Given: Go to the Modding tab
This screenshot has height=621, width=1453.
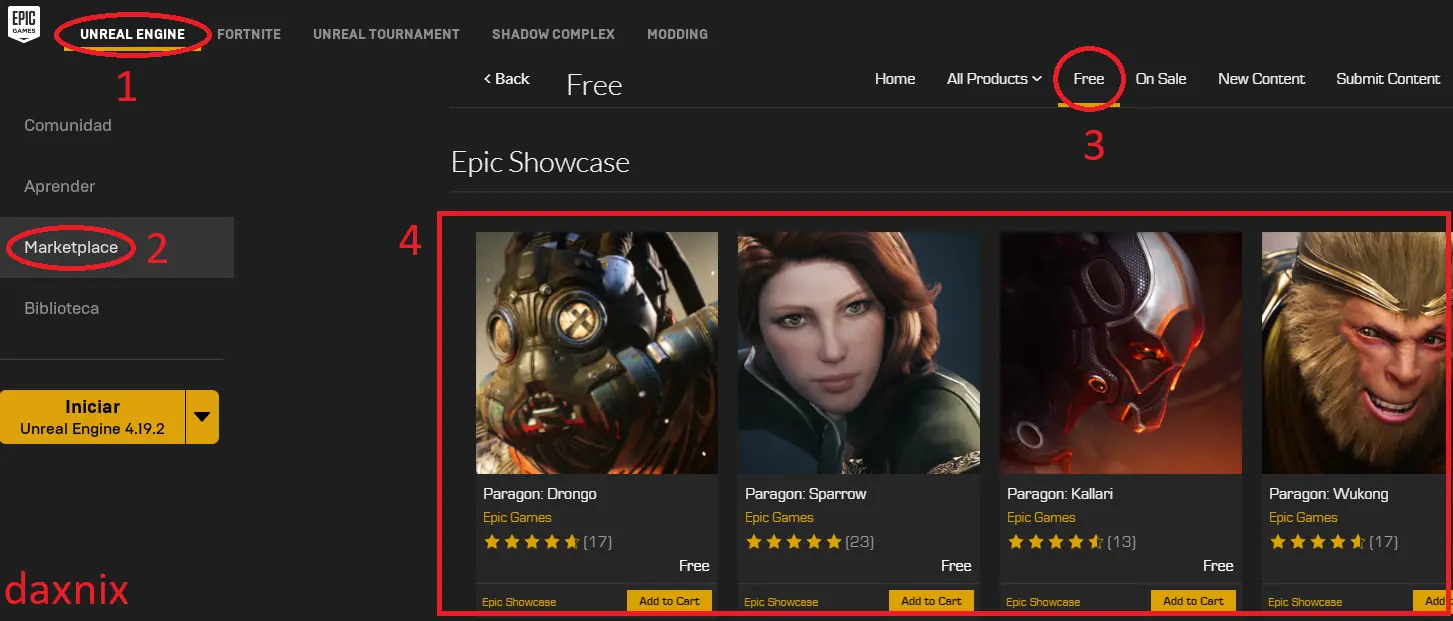Looking at the screenshot, I should coord(677,34).
